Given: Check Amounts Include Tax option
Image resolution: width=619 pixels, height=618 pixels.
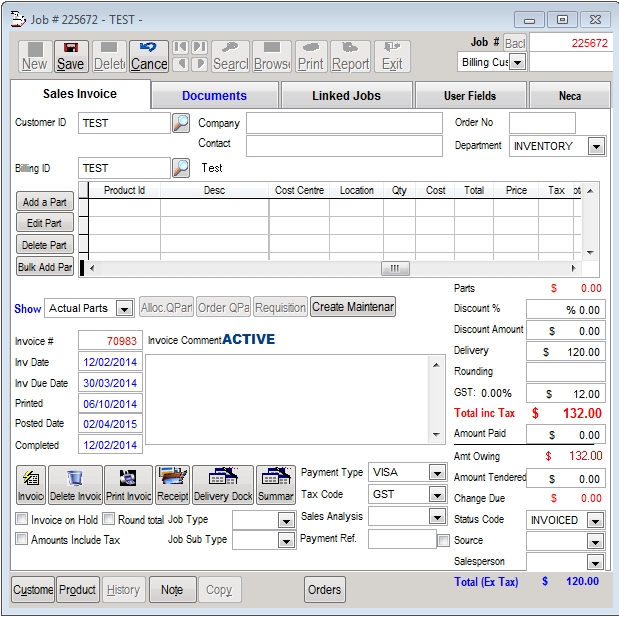Looking at the screenshot, I should 22,539.
